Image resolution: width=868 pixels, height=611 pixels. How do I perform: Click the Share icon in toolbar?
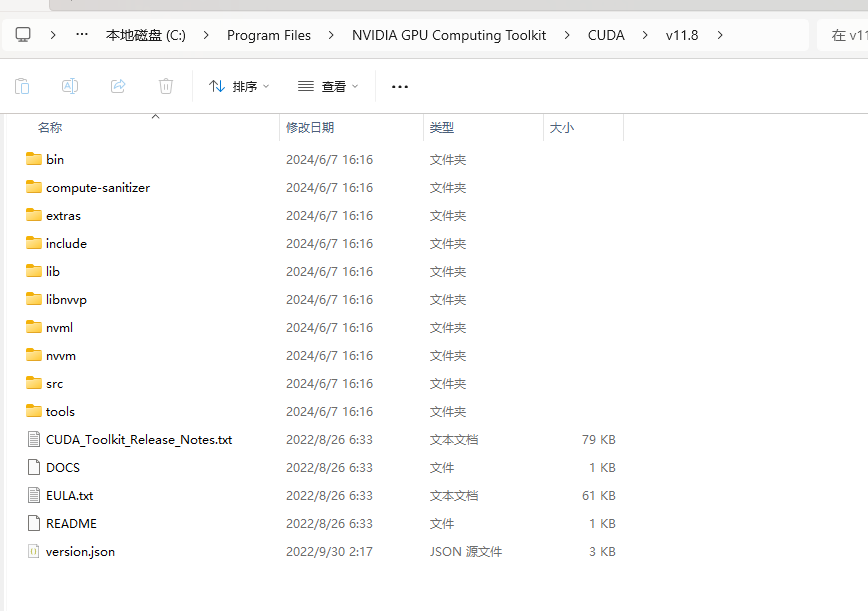coord(118,86)
